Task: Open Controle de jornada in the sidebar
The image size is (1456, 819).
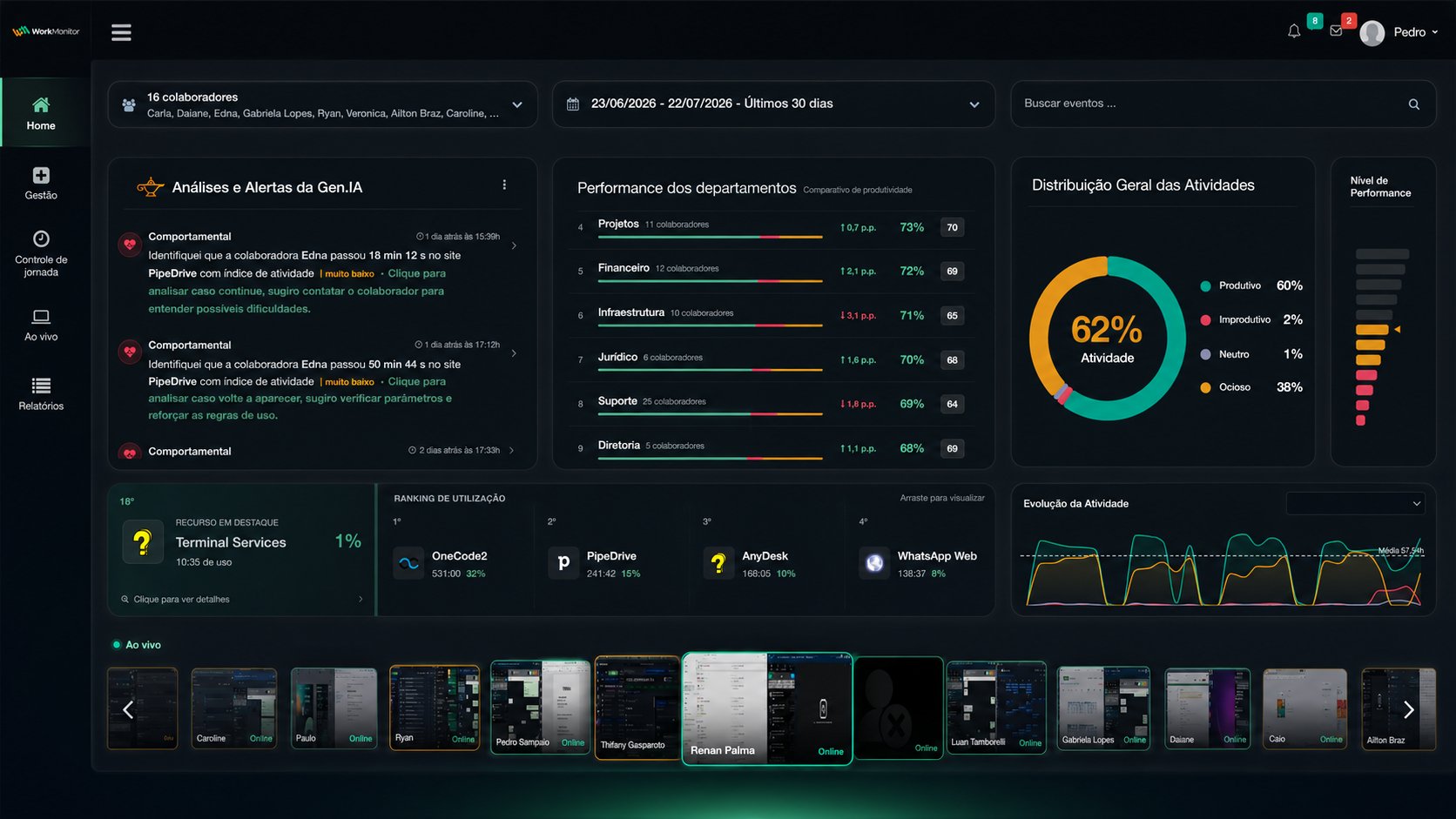Action: tap(41, 253)
